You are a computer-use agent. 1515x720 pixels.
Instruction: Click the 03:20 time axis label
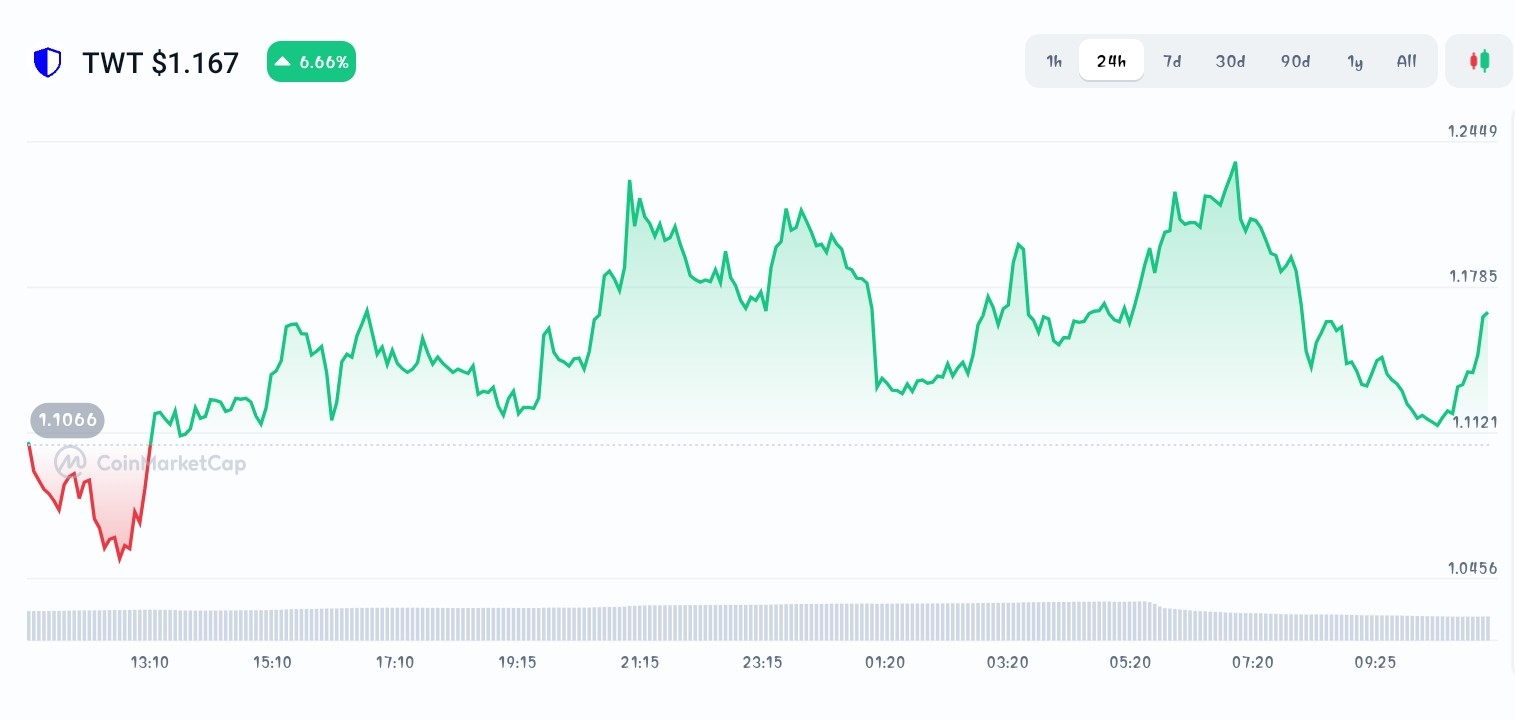point(1008,662)
